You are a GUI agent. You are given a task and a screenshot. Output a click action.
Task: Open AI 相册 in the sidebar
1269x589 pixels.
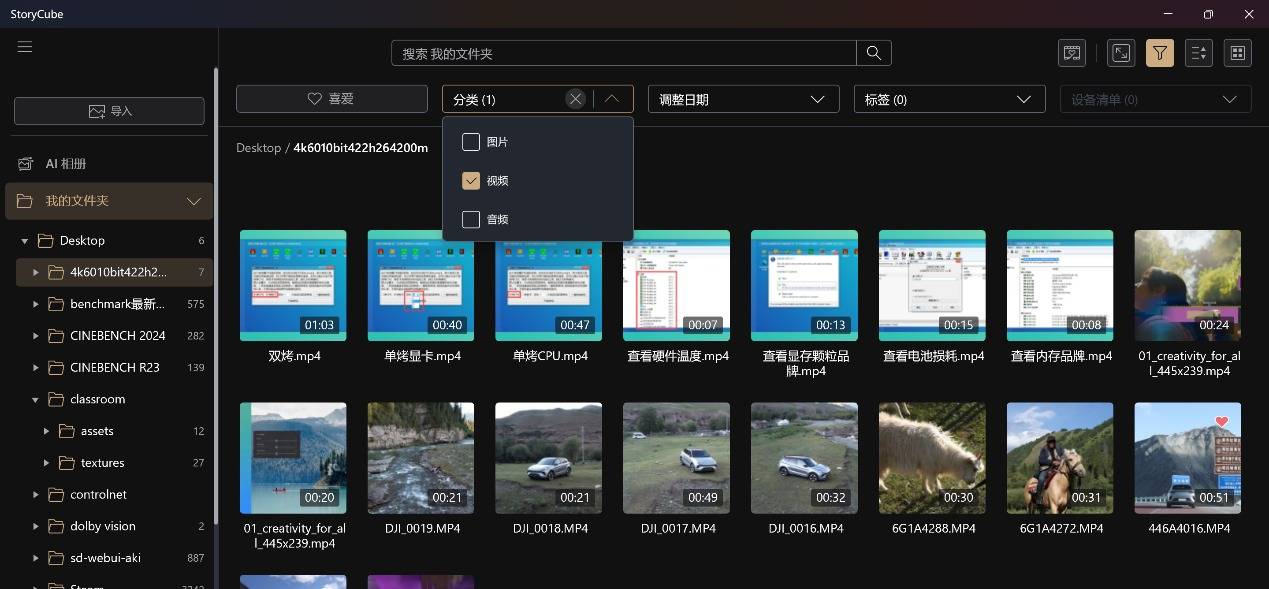pos(66,163)
